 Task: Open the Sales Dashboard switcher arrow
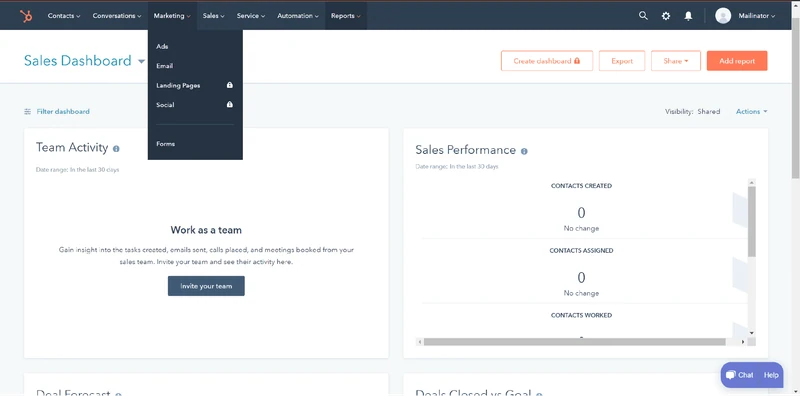[141, 61]
